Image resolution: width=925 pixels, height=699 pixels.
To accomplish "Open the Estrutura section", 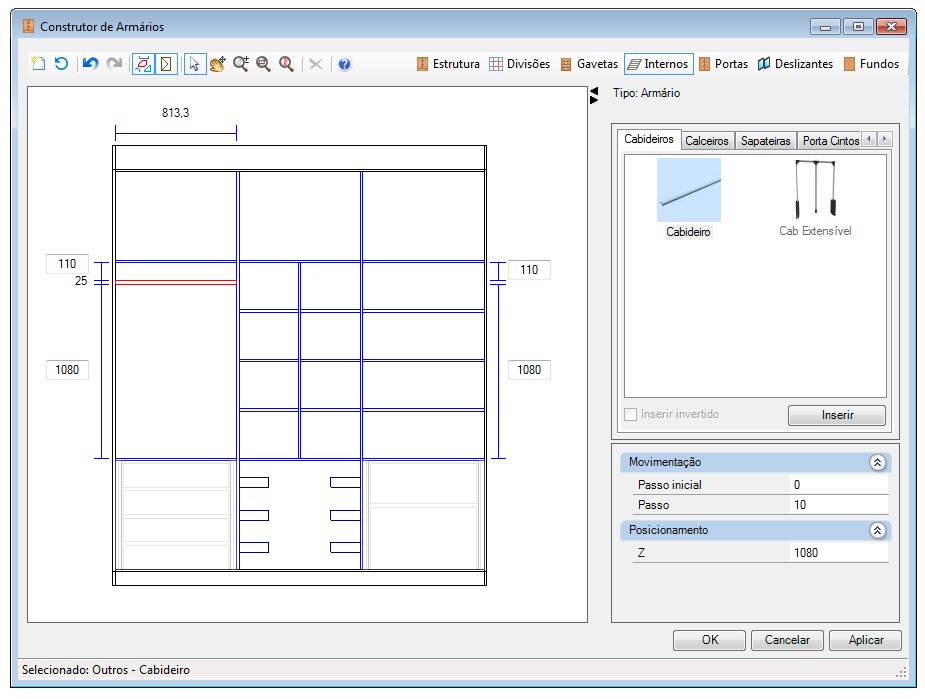I will click(x=448, y=64).
